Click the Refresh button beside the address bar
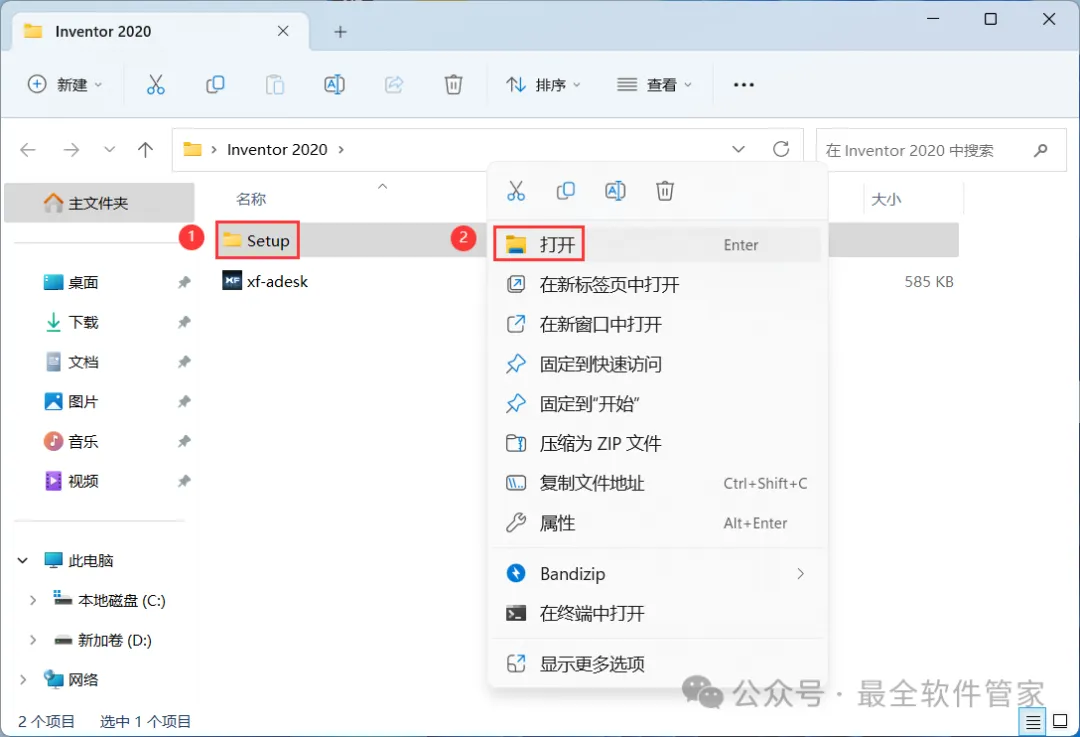The width and height of the screenshot is (1080, 737). click(781, 149)
